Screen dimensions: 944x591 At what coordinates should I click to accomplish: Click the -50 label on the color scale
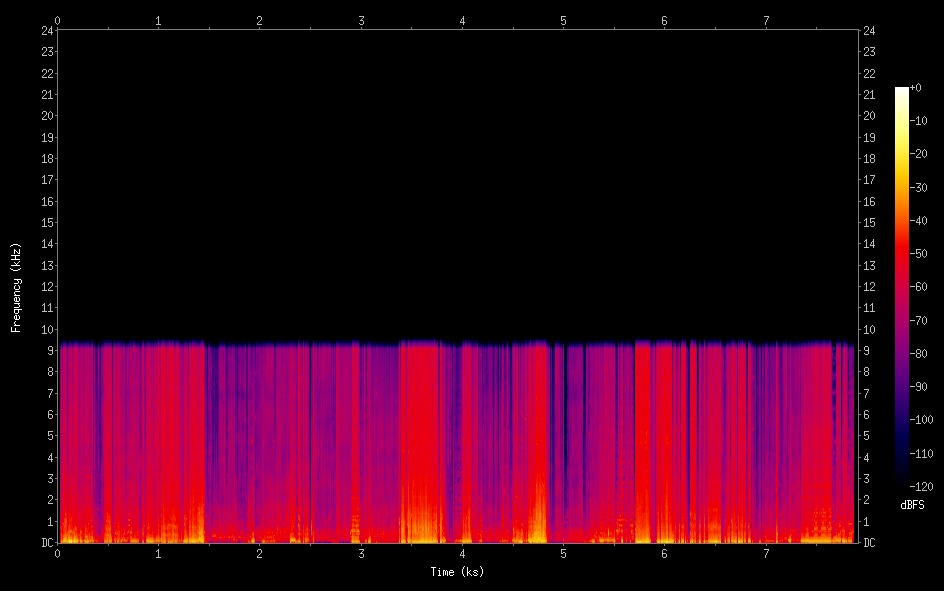click(x=920, y=255)
